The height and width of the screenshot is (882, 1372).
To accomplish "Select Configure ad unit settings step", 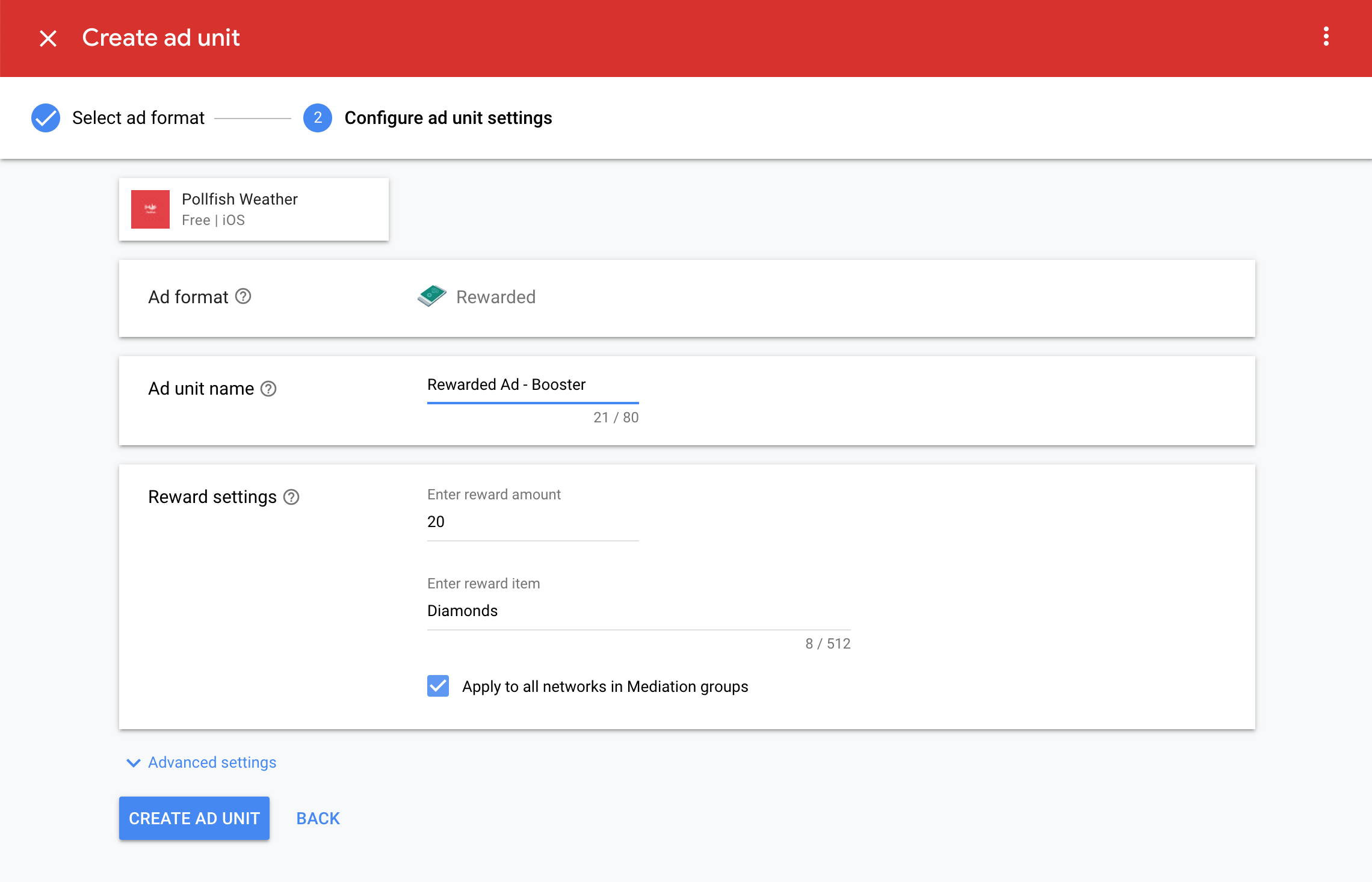I will [x=448, y=118].
